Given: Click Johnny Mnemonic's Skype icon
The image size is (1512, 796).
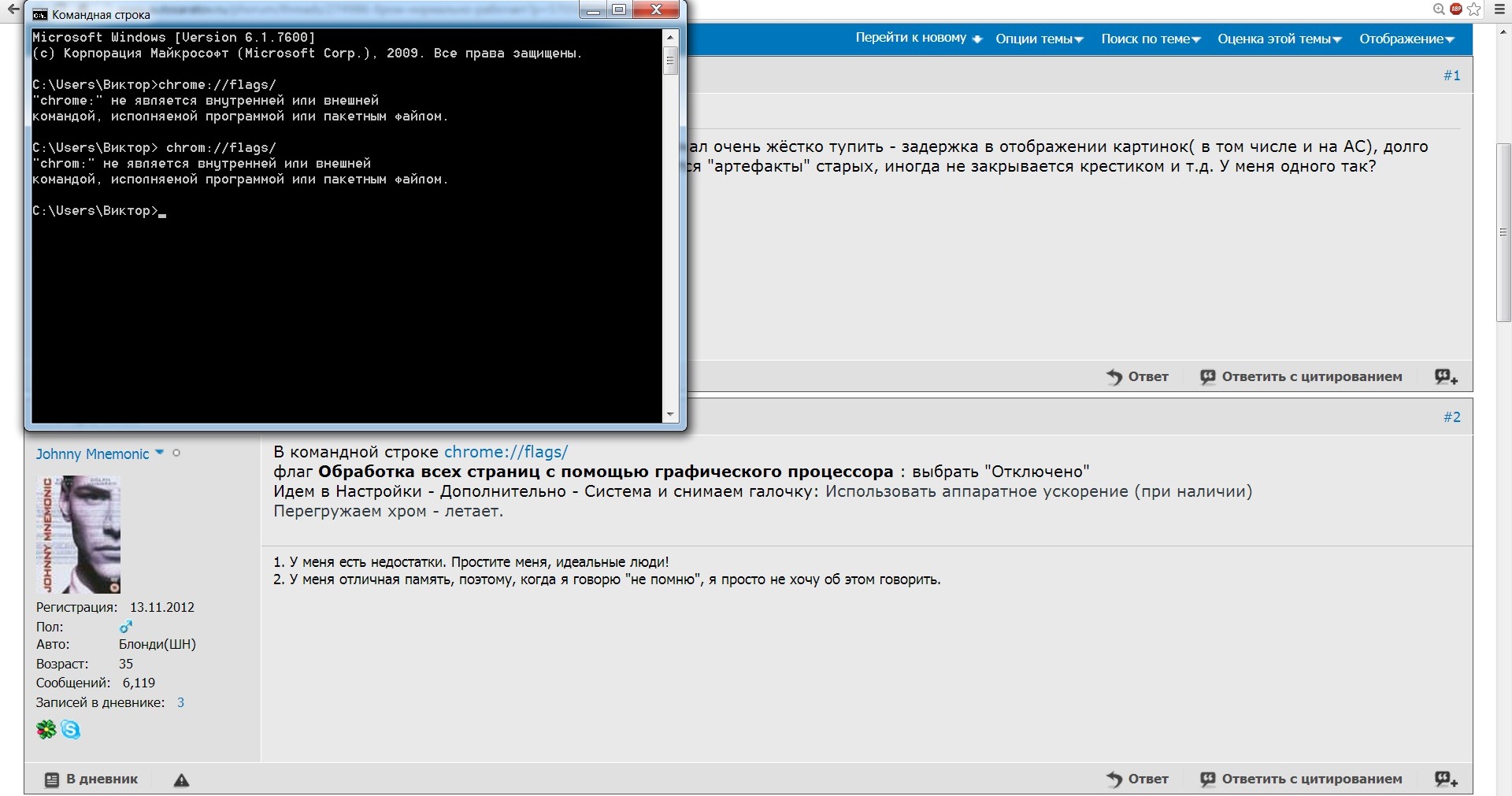Looking at the screenshot, I should [x=71, y=730].
